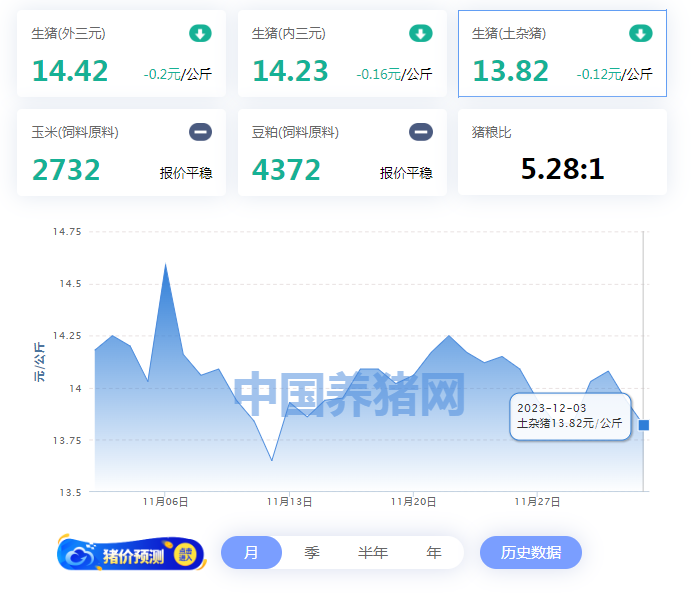
Task: Open the 猪价预测 banner link
Action: click(132, 554)
